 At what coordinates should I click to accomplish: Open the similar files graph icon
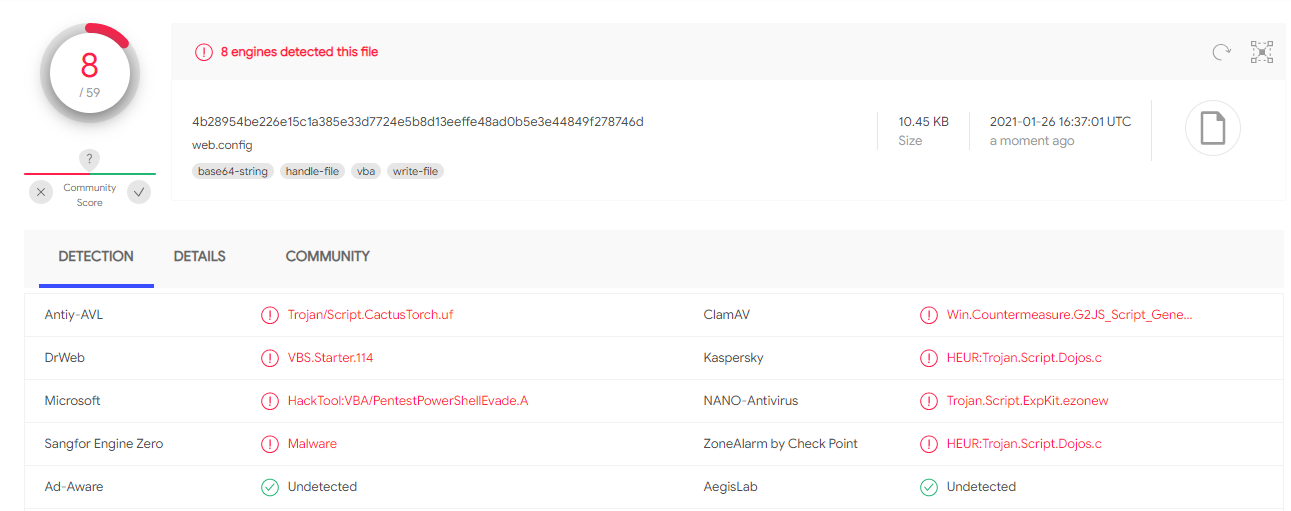coord(1262,52)
